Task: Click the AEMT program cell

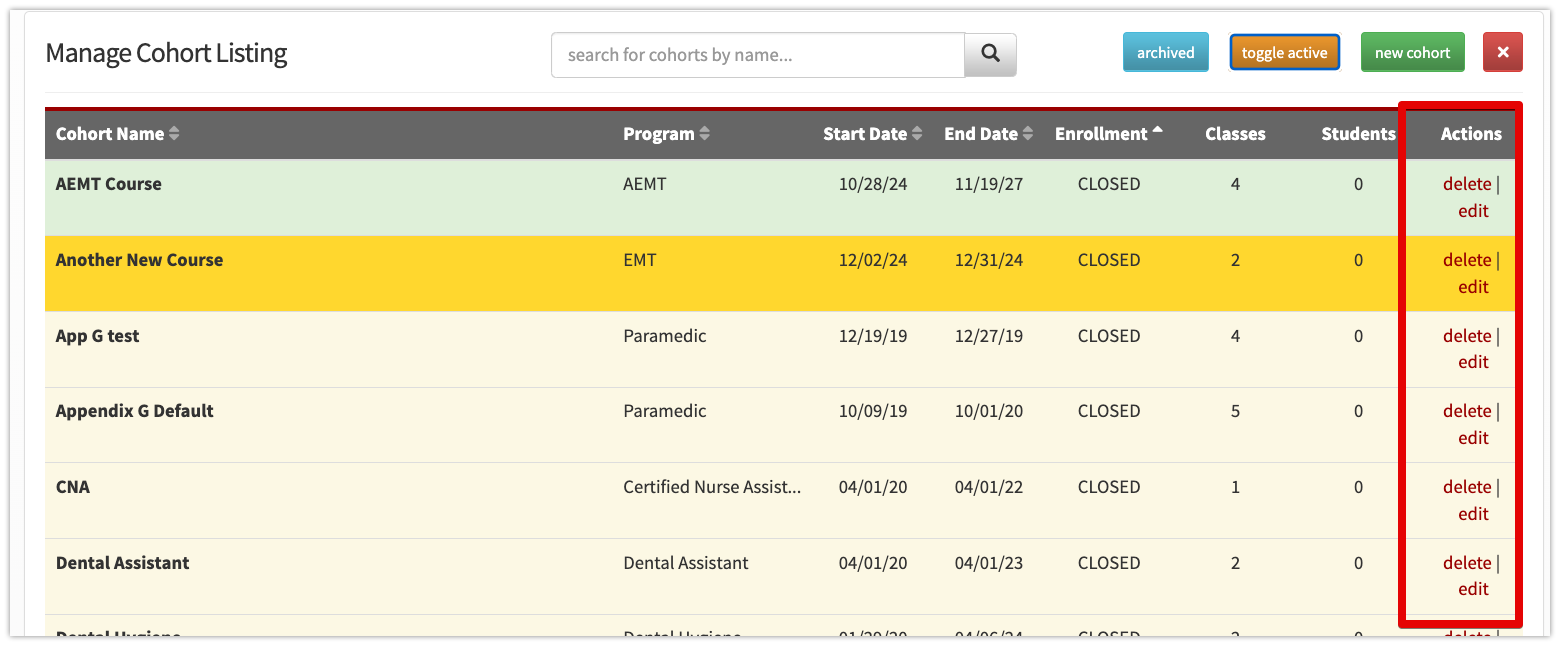Action: click(x=645, y=184)
